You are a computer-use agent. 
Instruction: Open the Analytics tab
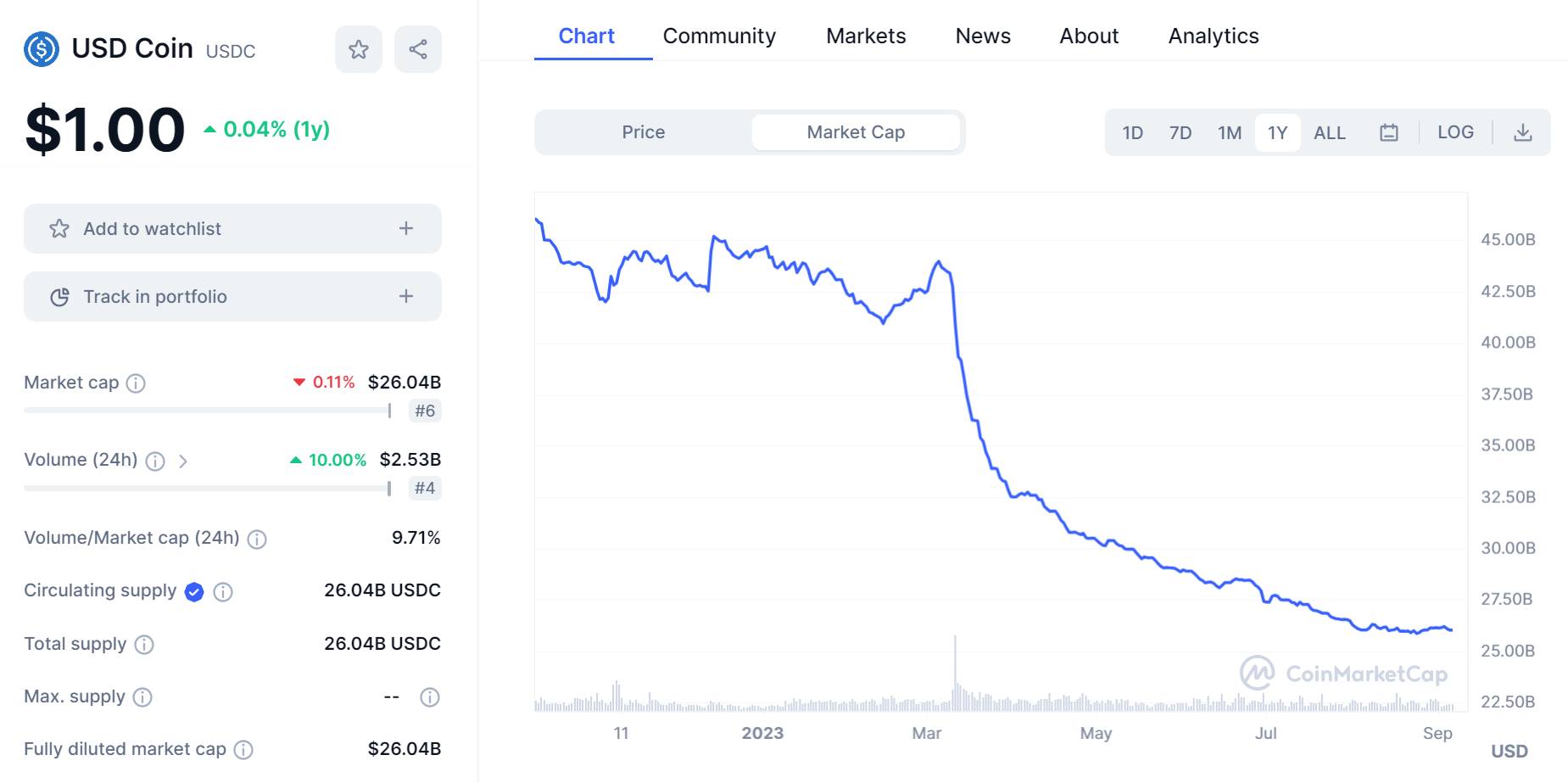[1214, 36]
